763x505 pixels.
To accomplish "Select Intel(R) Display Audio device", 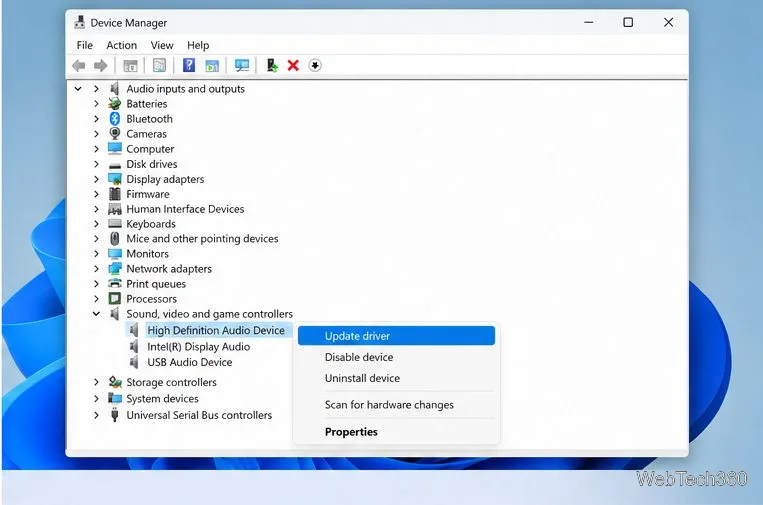I will tap(199, 347).
